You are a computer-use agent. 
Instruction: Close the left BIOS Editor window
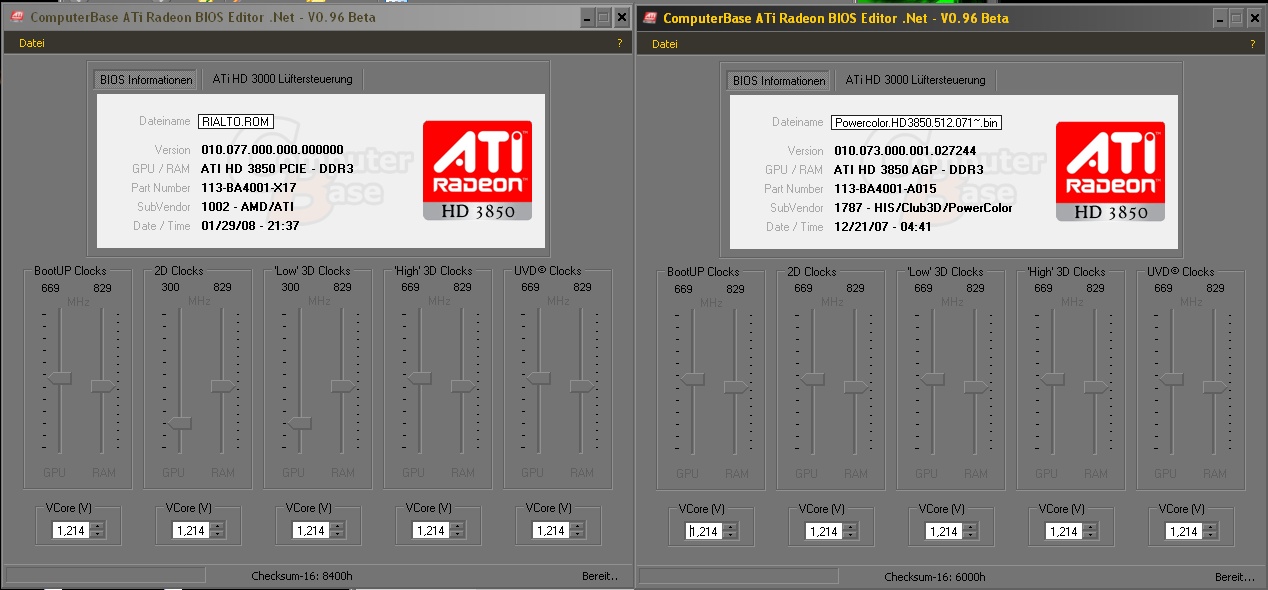[x=621, y=17]
